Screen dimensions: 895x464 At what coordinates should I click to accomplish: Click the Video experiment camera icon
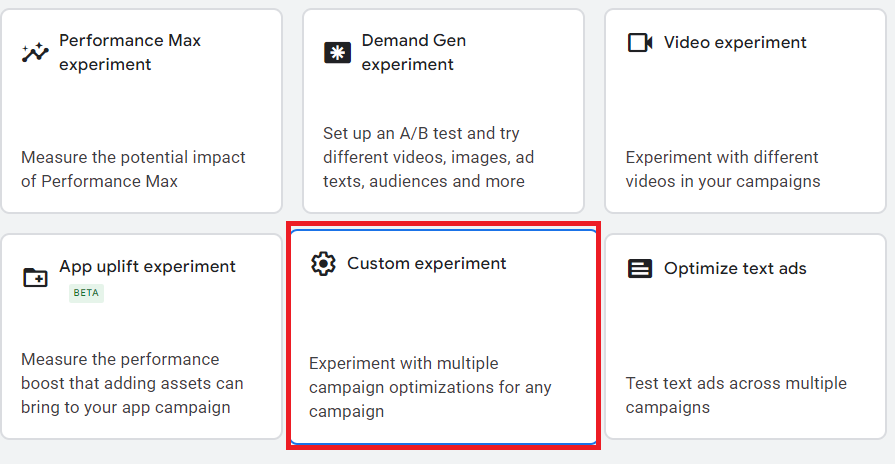pos(639,43)
